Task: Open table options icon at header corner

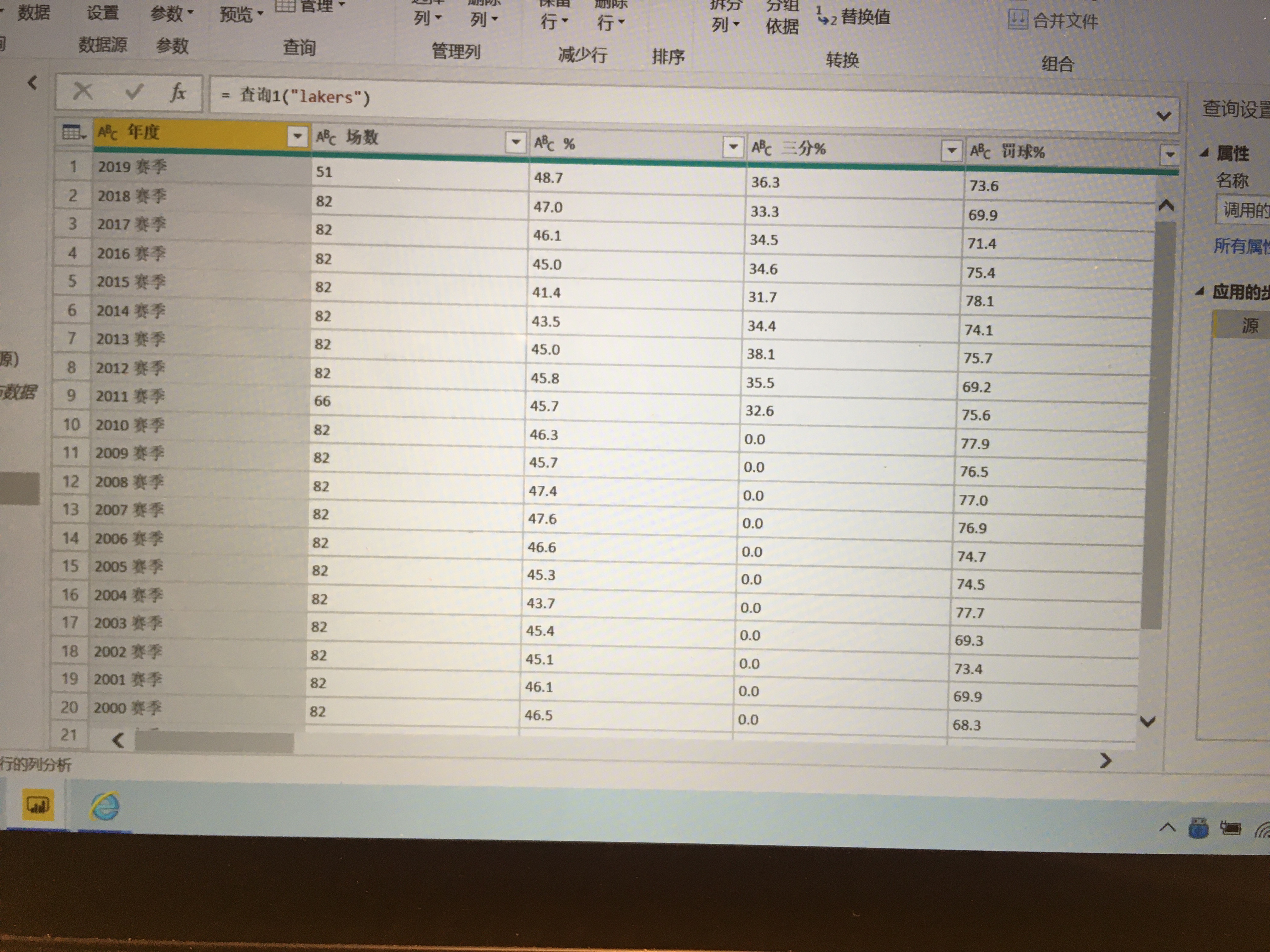Action: click(73, 133)
